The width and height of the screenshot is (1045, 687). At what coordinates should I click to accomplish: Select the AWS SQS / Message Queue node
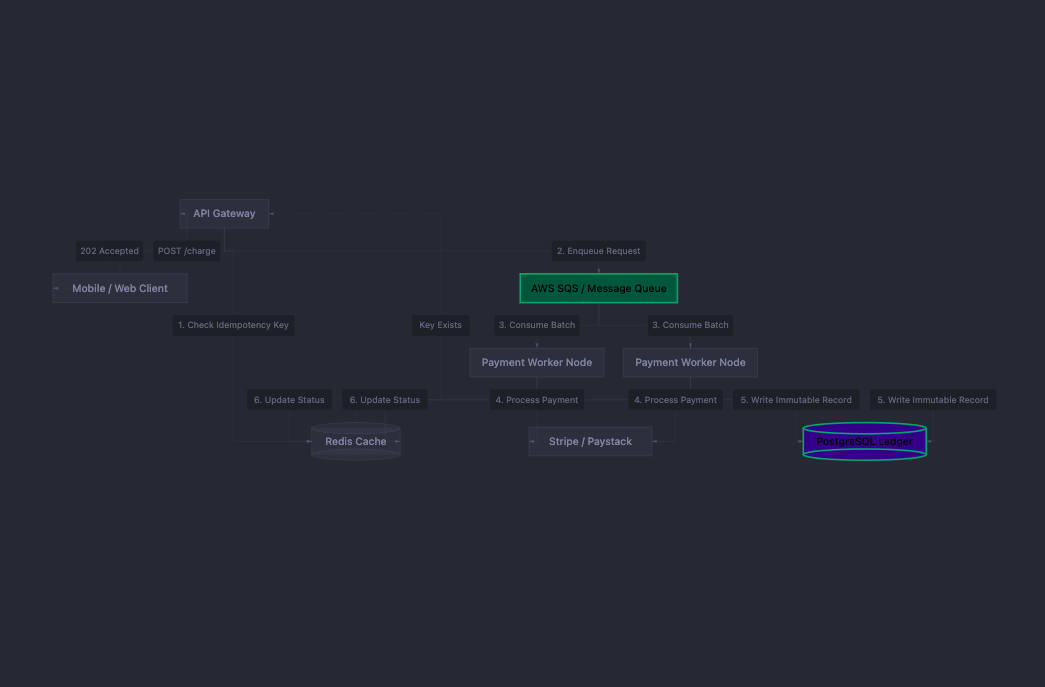(598, 288)
